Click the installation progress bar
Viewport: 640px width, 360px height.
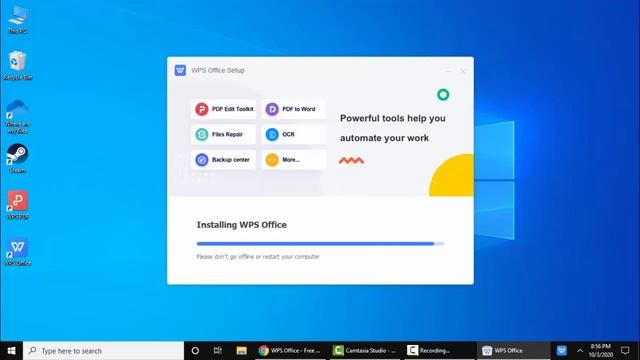(x=320, y=244)
